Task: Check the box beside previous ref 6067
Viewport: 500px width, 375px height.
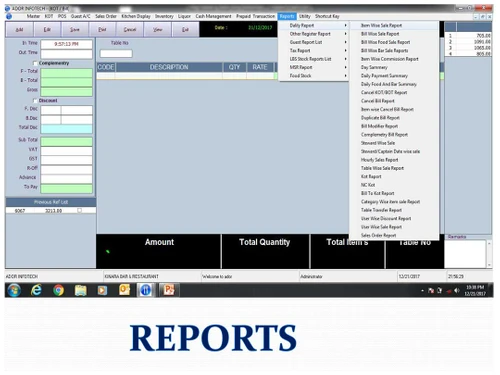Action: [x=79, y=210]
